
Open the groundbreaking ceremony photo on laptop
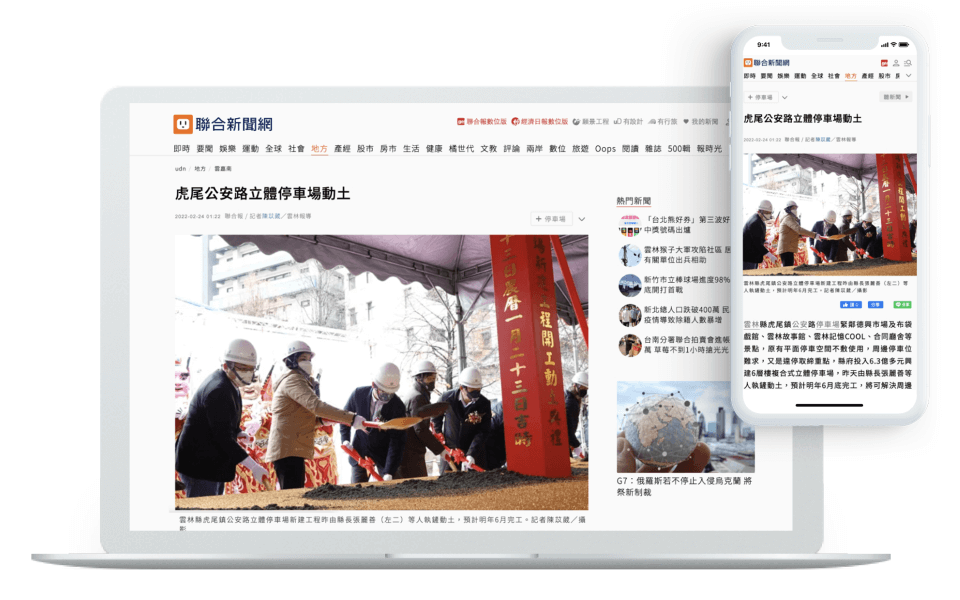381,372
